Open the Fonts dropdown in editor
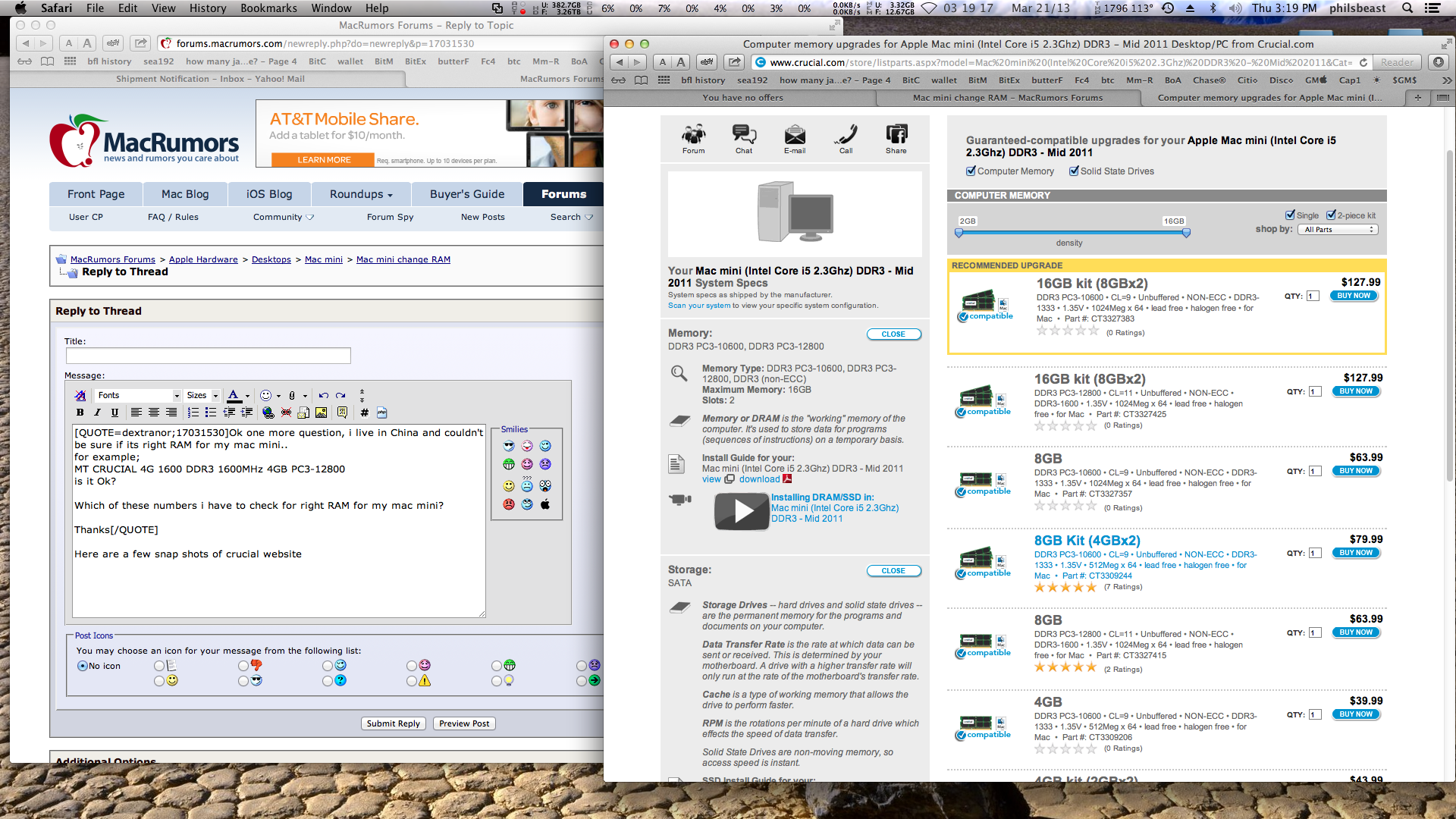Viewport: 1456px width, 819px height. pyautogui.click(x=138, y=395)
